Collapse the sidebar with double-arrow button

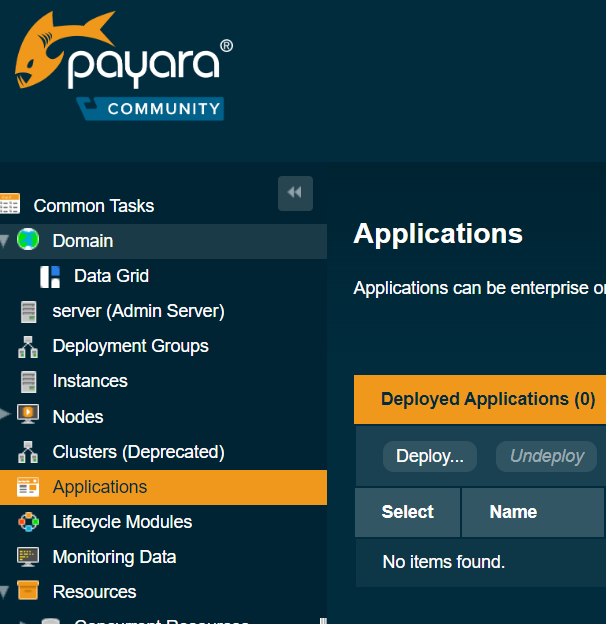coord(295,193)
